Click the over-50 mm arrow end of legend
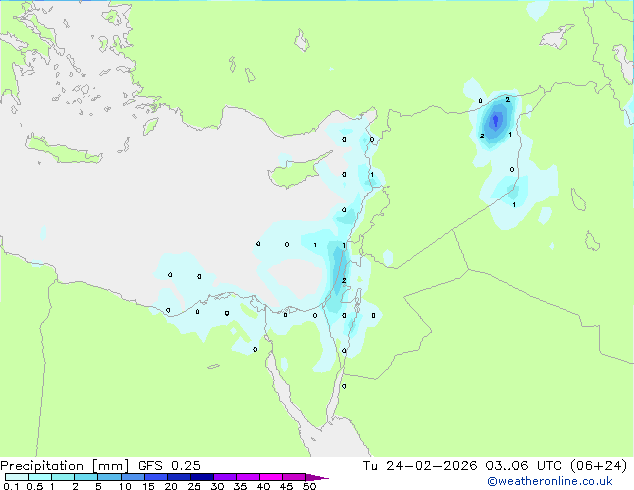Viewport: 634px width, 490px height. [317, 477]
